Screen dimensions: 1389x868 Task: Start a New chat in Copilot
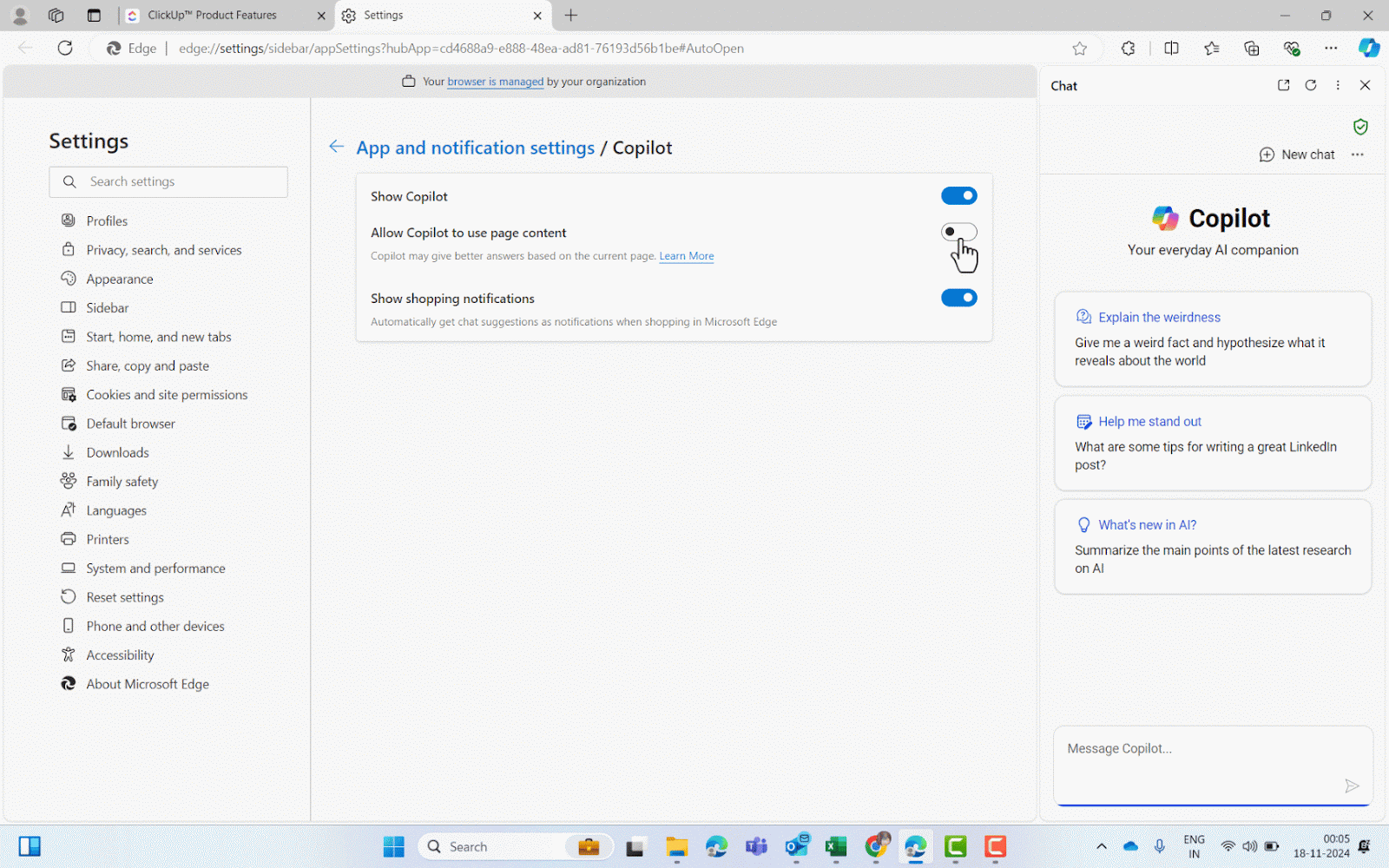tap(1297, 155)
